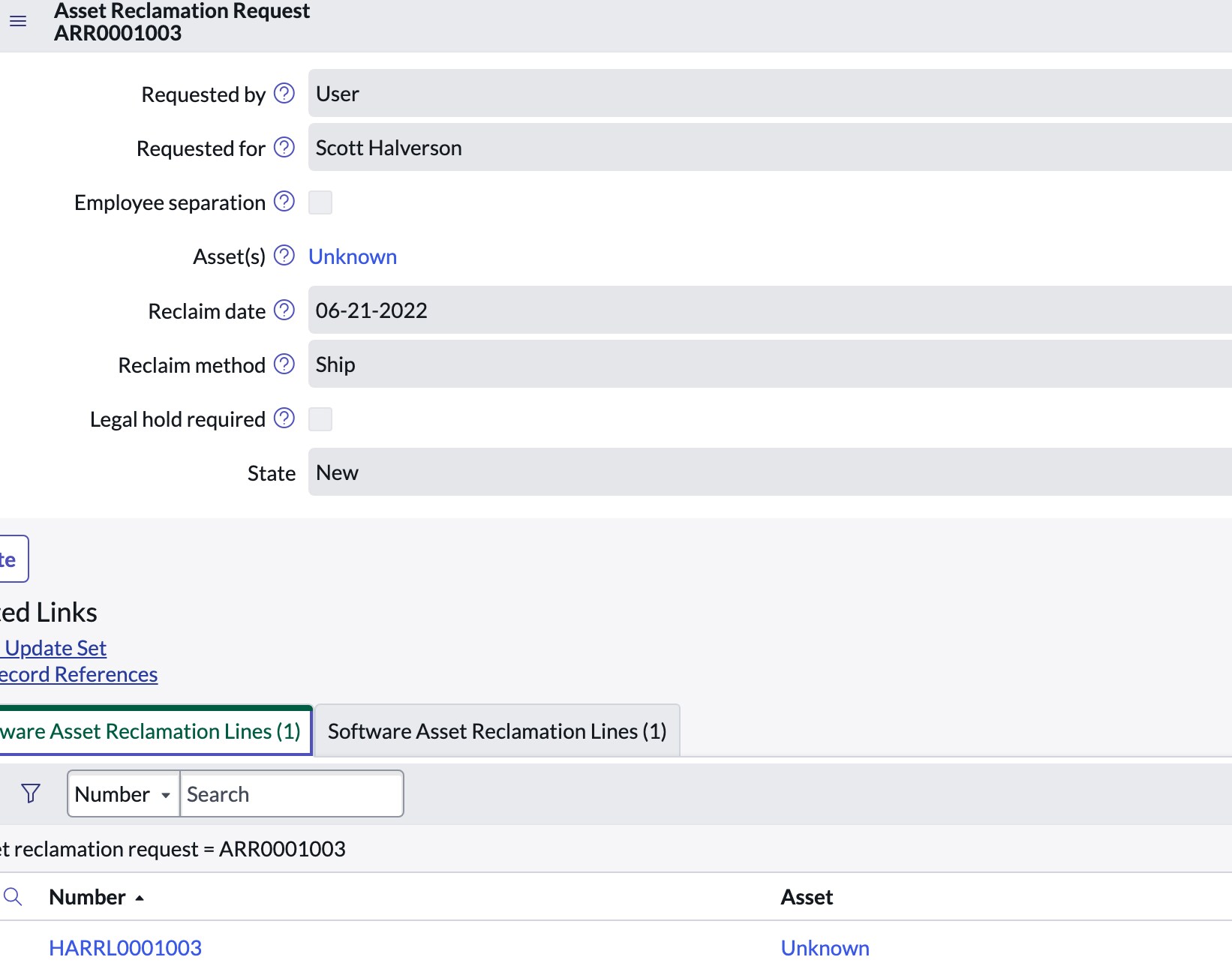1232x966 pixels.
Task: Click help icon beside Legal hold required
Action: click(284, 418)
